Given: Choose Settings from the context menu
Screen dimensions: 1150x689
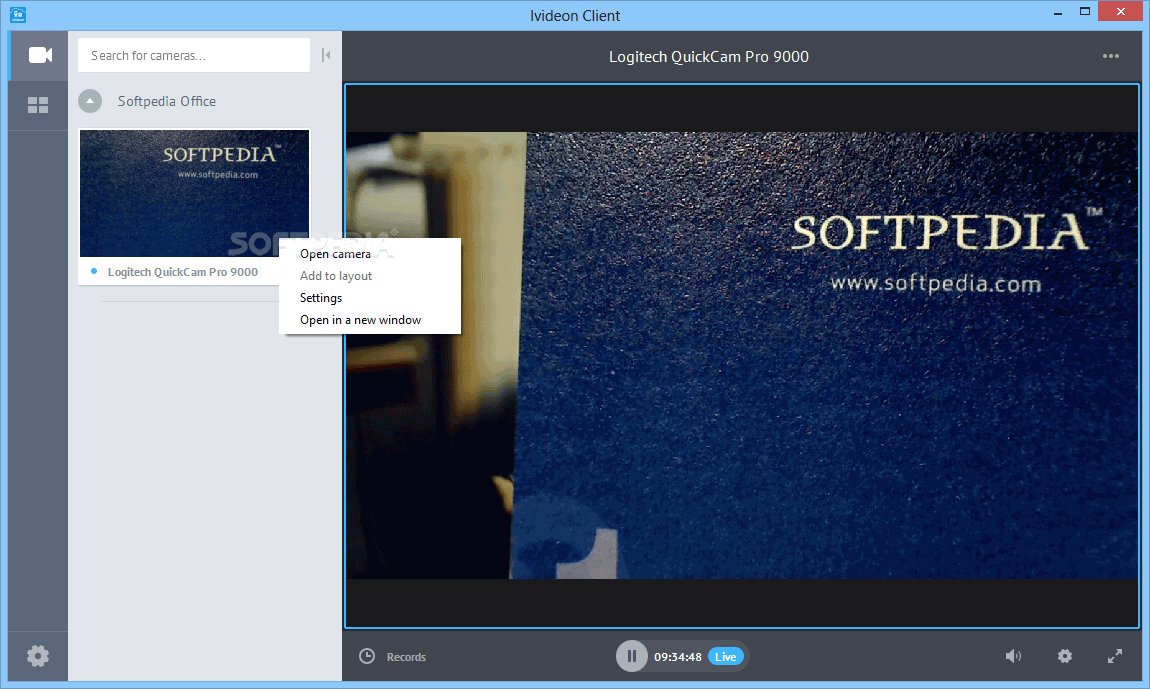Looking at the screenshot, I should (x=370, y=298).
